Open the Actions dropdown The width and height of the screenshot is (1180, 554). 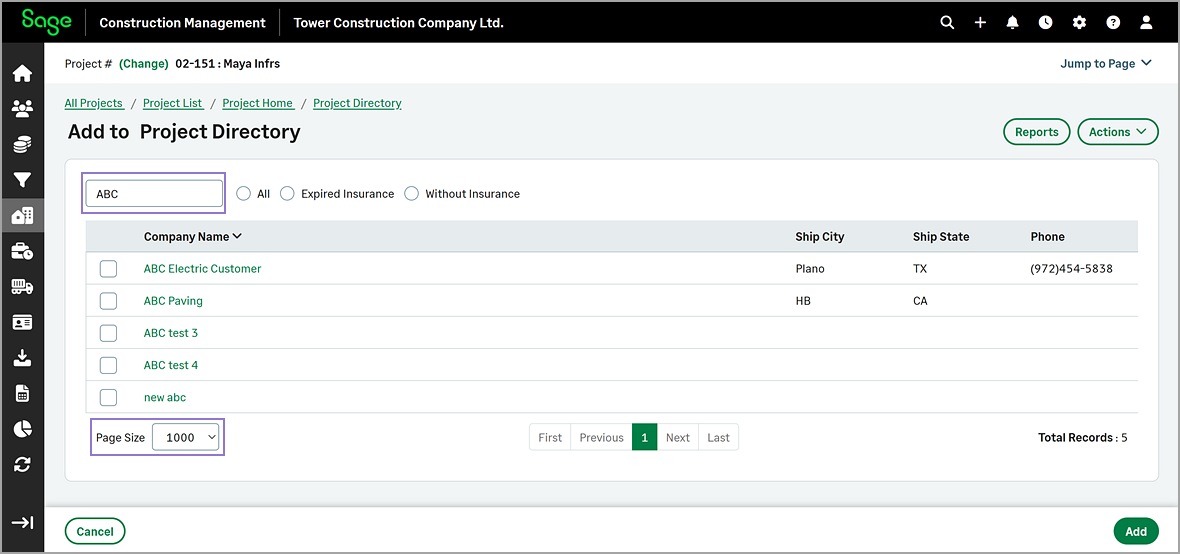[1118, 132]
